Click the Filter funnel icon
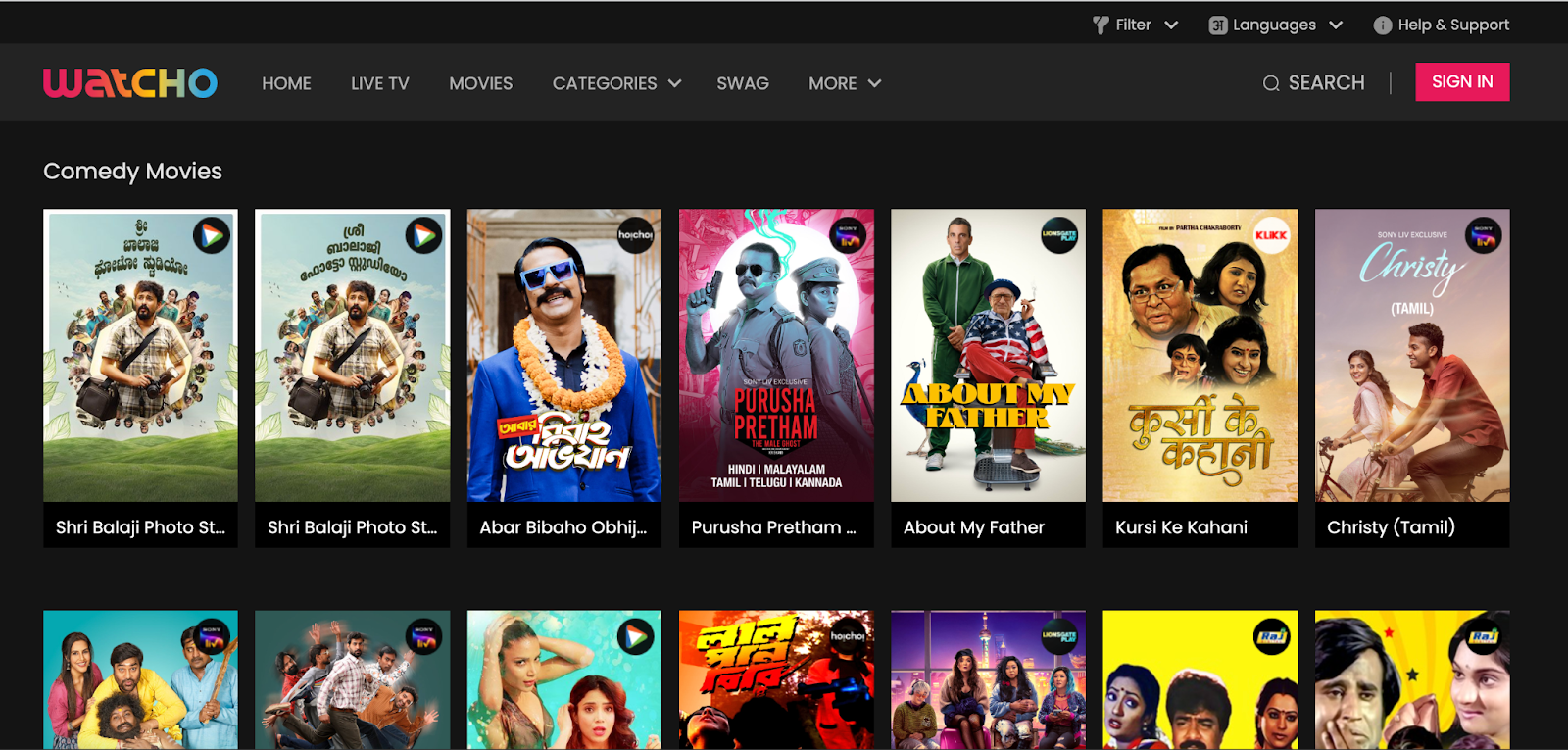The height and width of the screenshot is (750, 1568). (1101, 25)
